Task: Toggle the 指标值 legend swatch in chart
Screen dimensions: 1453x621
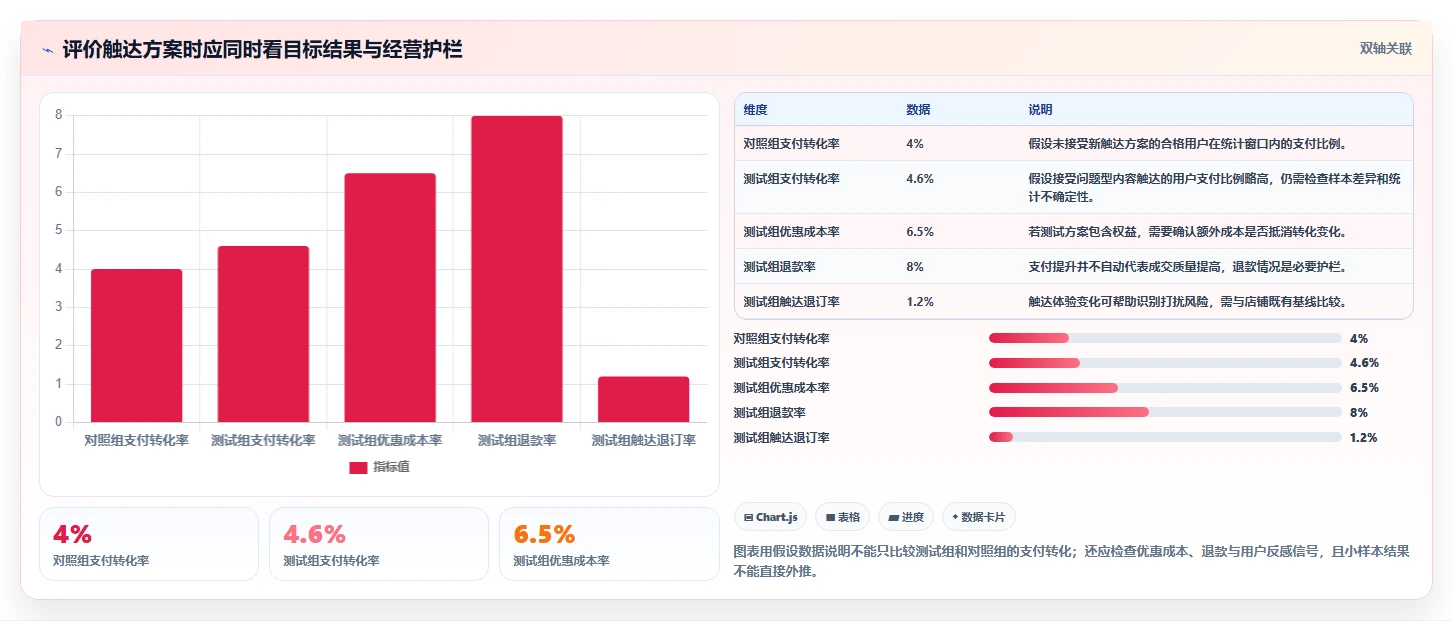Action: coord(358,467)
